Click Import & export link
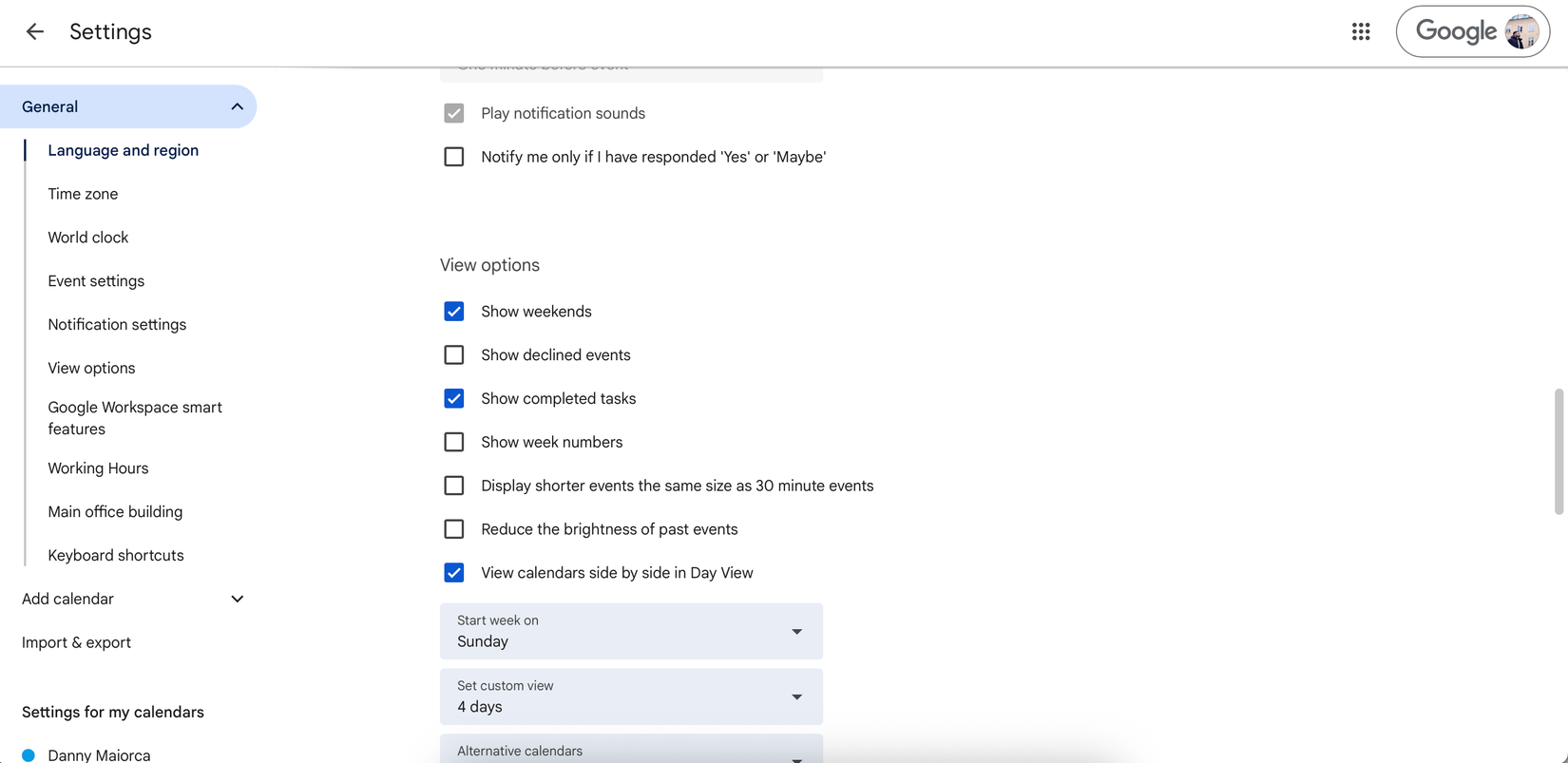1568x763 pixels. point(76,642)
